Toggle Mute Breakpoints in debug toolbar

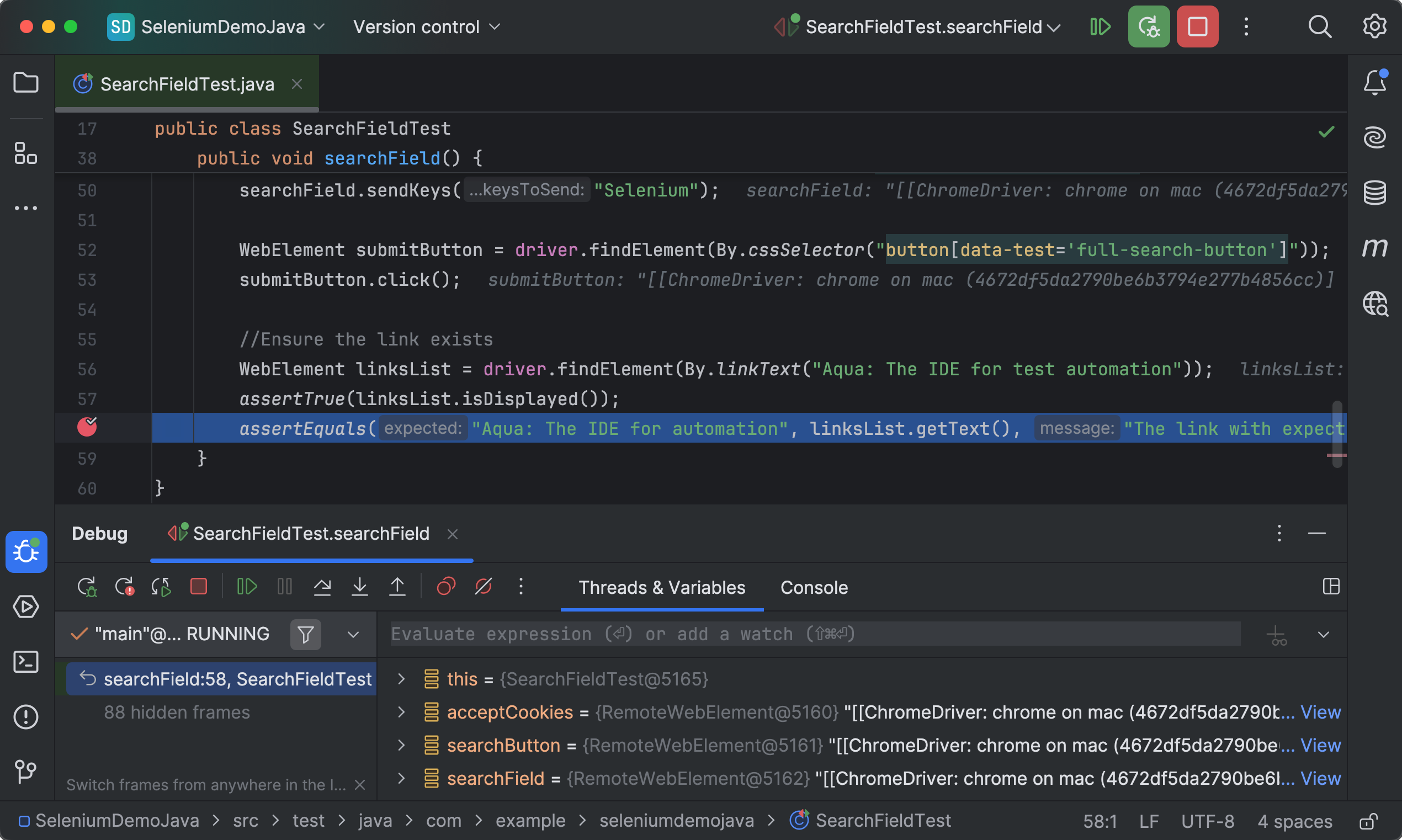point(483,587)
